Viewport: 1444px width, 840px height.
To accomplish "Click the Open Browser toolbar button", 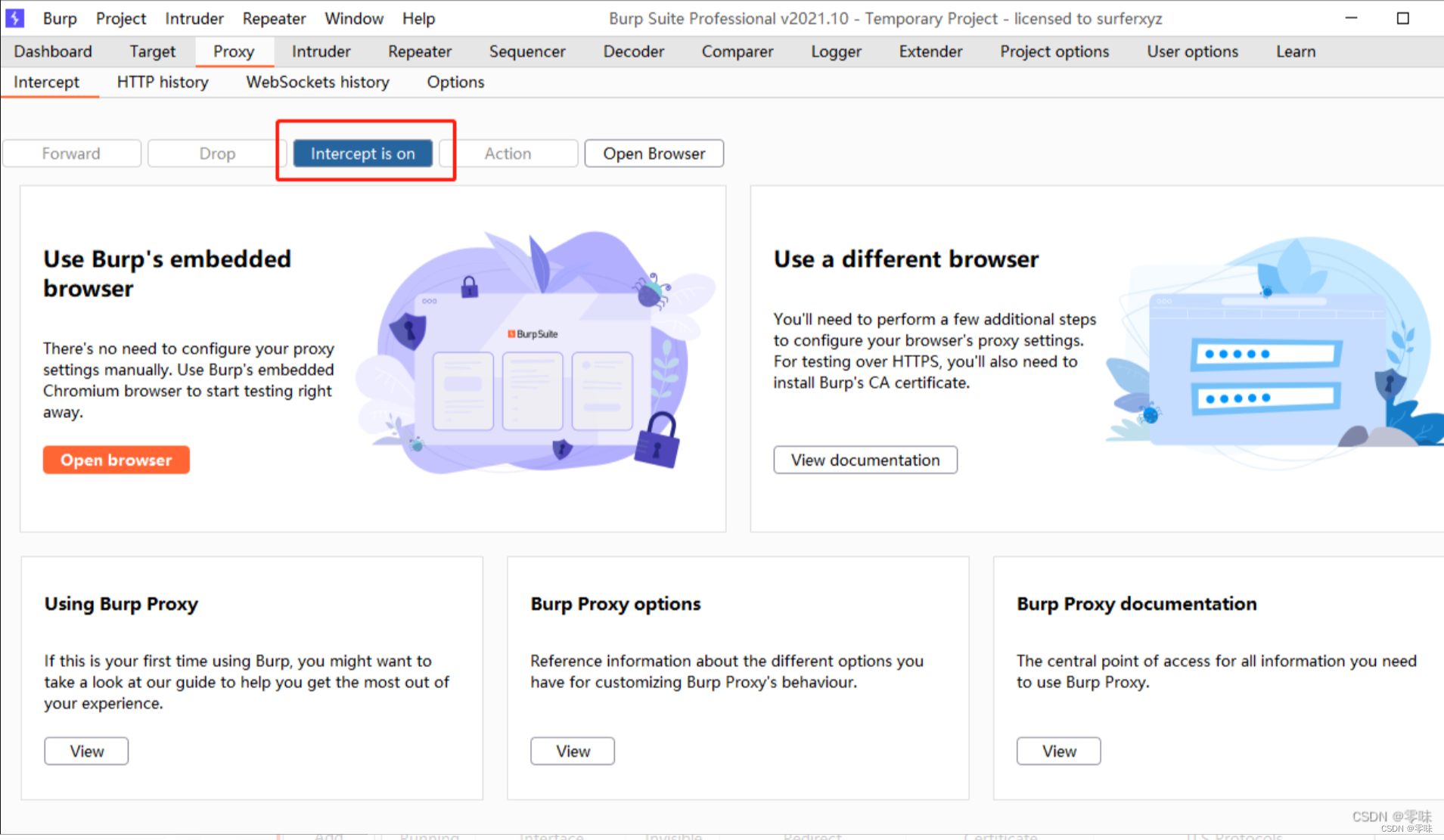I will [654, 153].
